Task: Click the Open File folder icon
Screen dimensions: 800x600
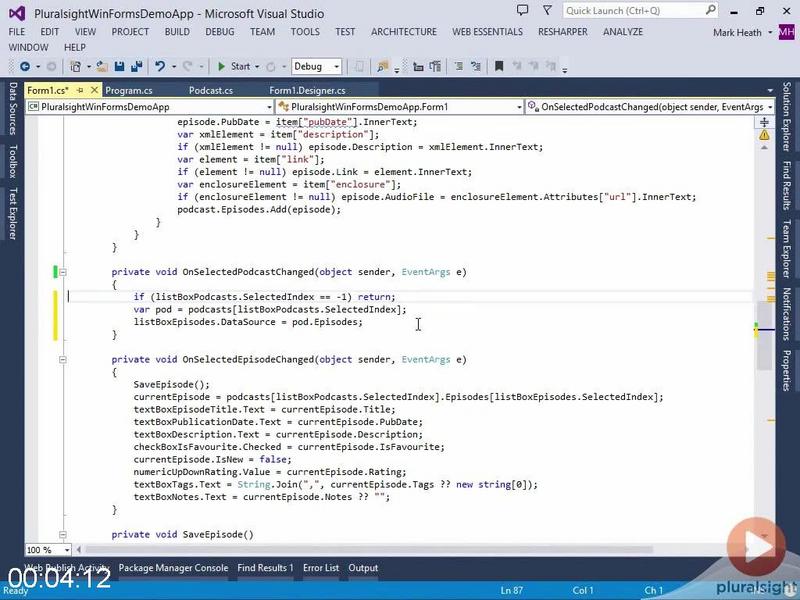Action: pos(102,66)
